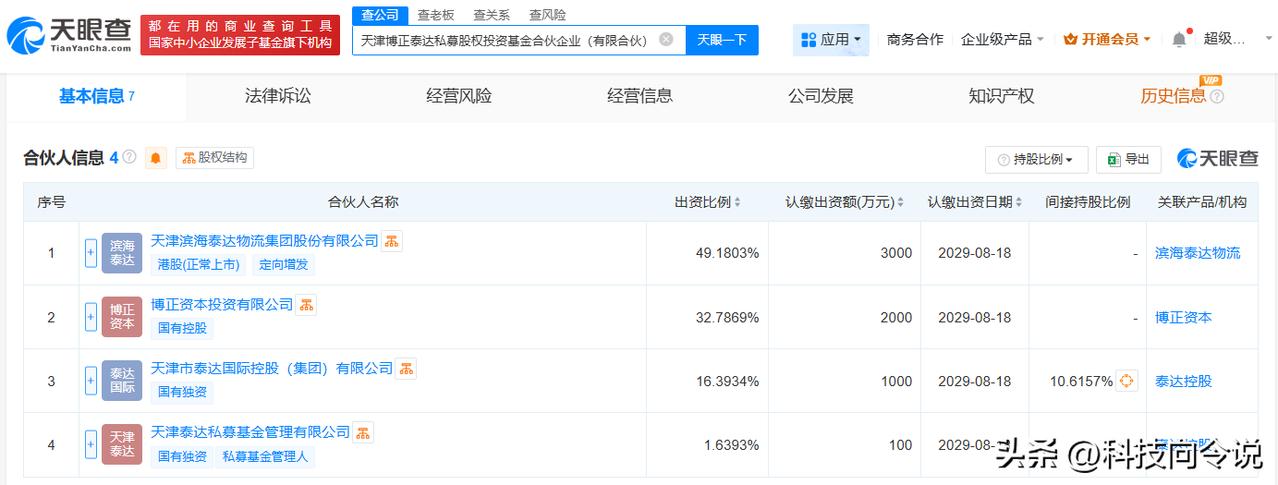Open the 持股比例 dropdown
Screen dimensions: 1278x485
1037,159
